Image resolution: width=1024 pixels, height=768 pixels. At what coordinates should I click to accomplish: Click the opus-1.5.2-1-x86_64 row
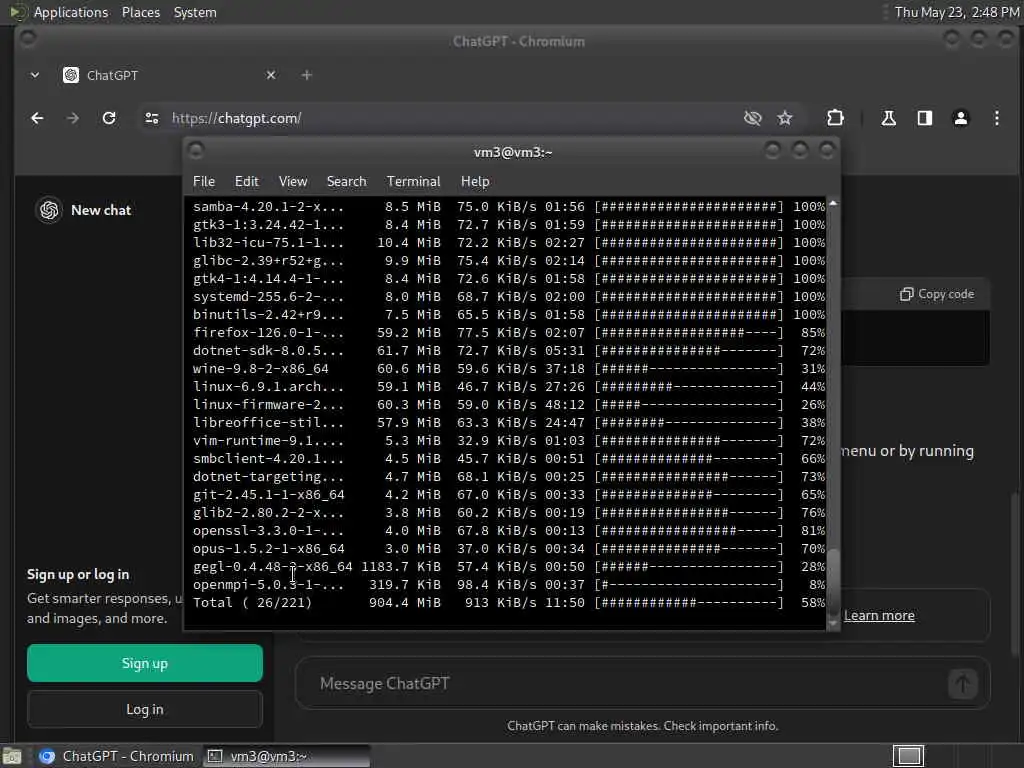509,549
